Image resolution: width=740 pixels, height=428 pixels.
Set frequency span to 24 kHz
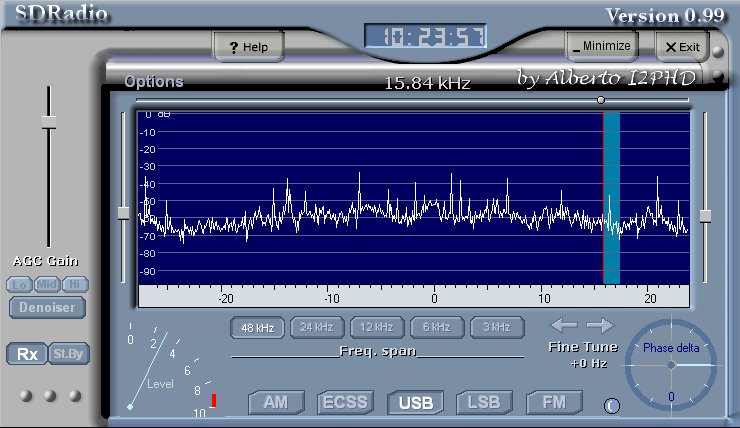click(316, 327)
